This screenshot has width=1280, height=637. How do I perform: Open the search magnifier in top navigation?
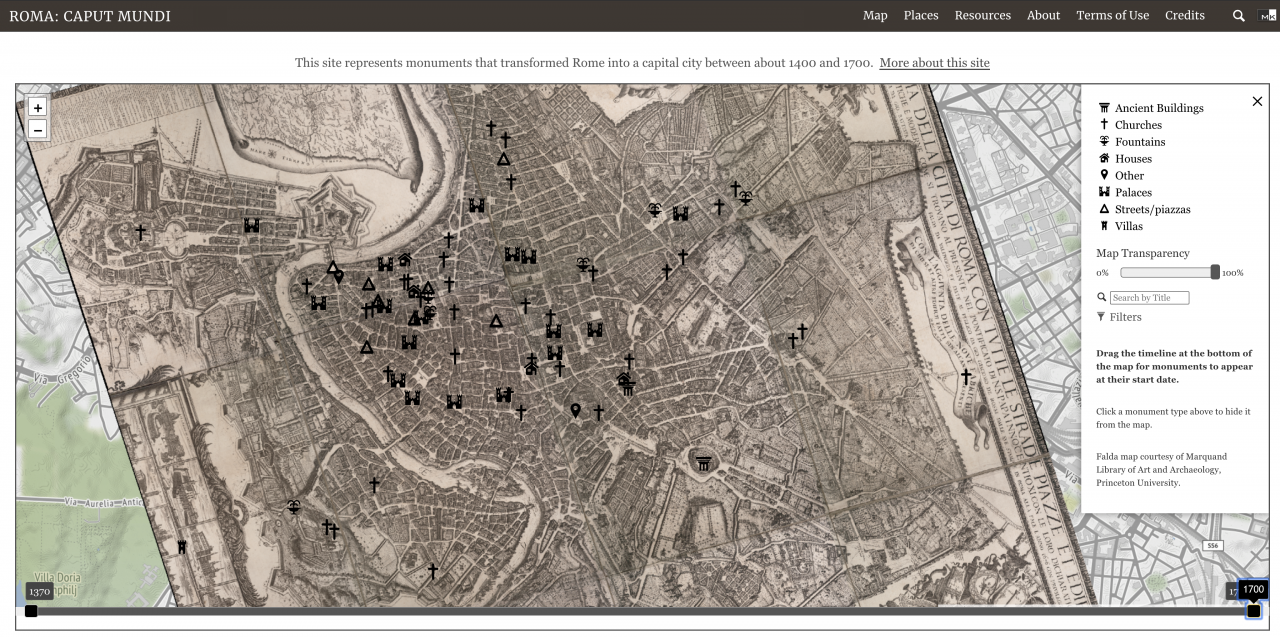[1239, 16]
